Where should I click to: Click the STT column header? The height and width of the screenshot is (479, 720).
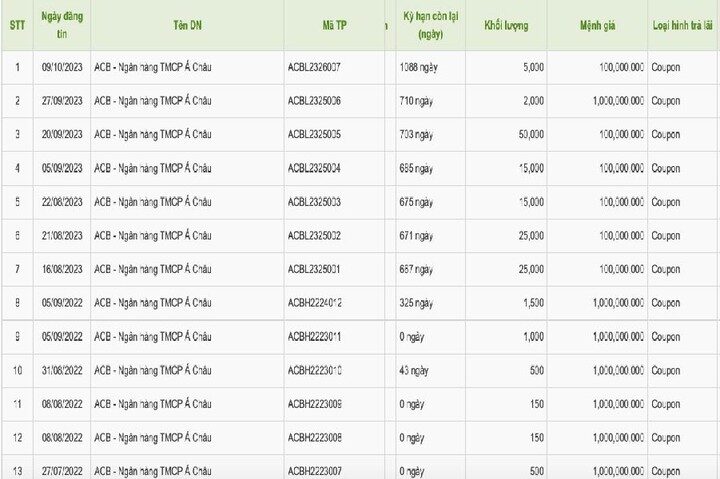[17, 25]
